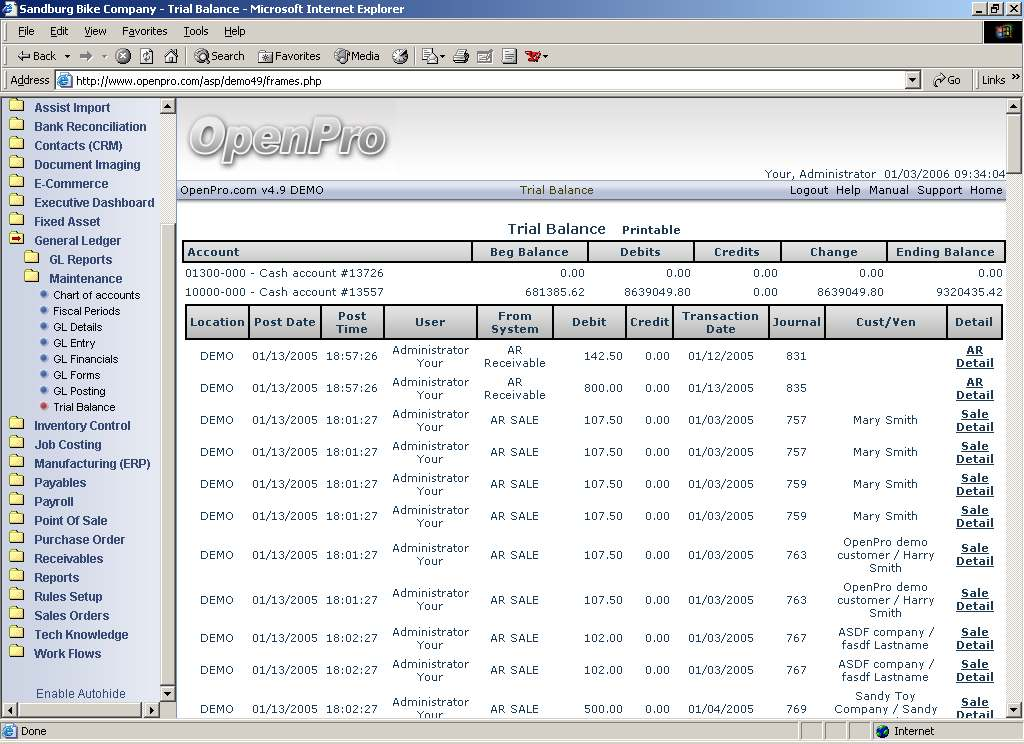Viewport: 1024px width, 744px height.
Task: Open the Favorites toolbar button
Action: [289, 56]
